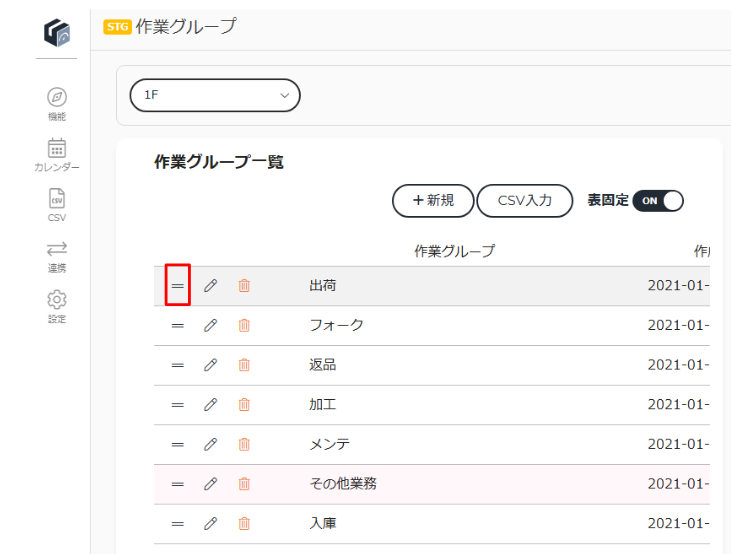Open the 設定 gear icon
This screenshot has width=735, height=554.
tap(57, 299)
